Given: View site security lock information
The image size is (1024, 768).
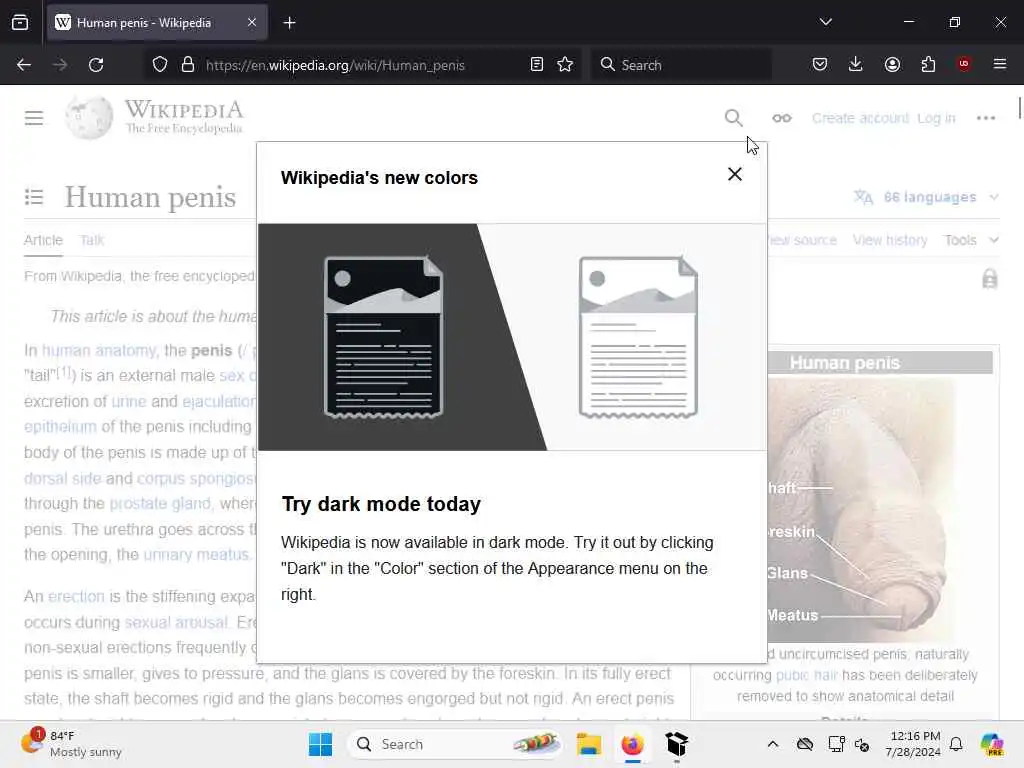Looking at the screenshot, I should (188, 65).
